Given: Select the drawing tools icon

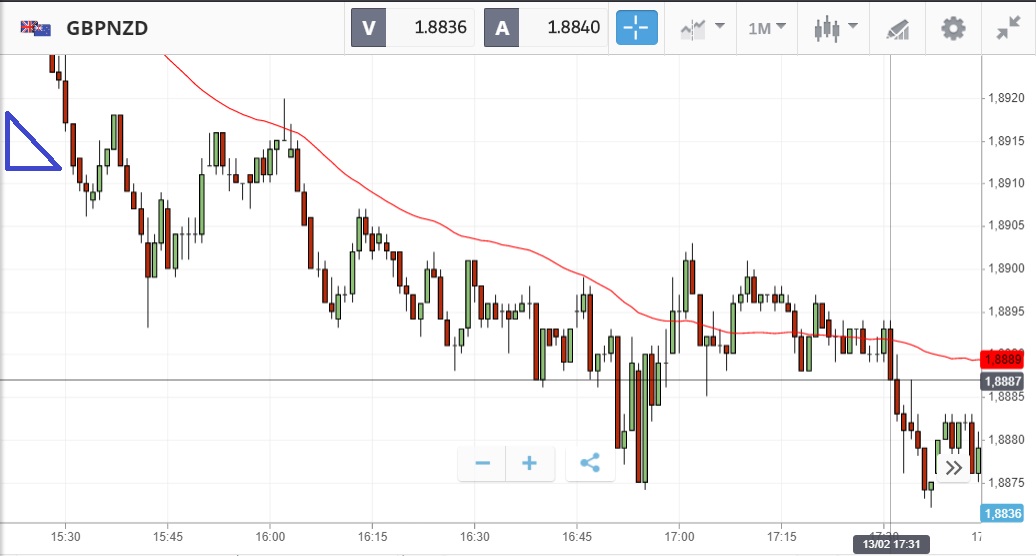Looking at the screenshot, I should (897, 28).
